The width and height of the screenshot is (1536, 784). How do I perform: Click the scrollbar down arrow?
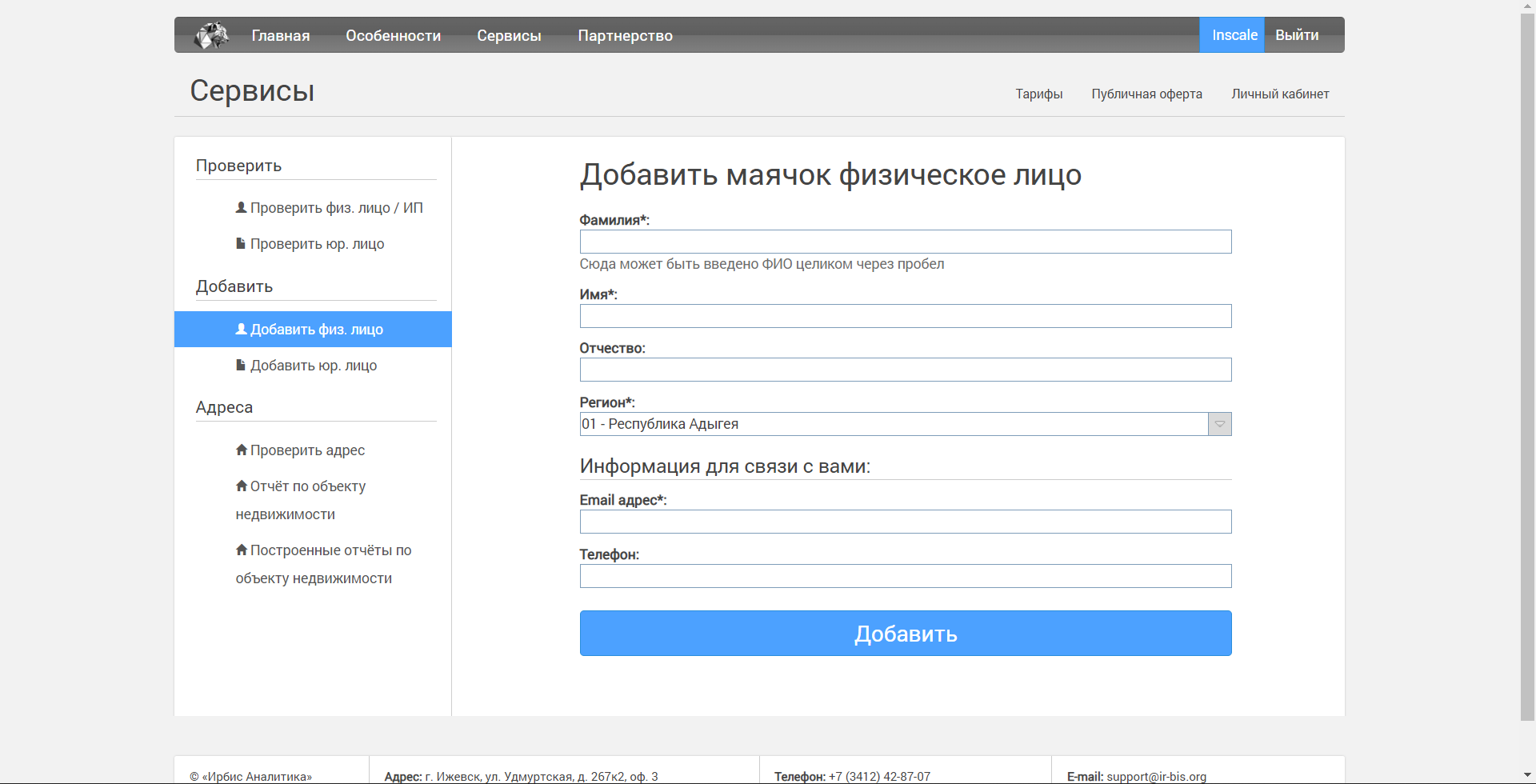coord(1528,776)
